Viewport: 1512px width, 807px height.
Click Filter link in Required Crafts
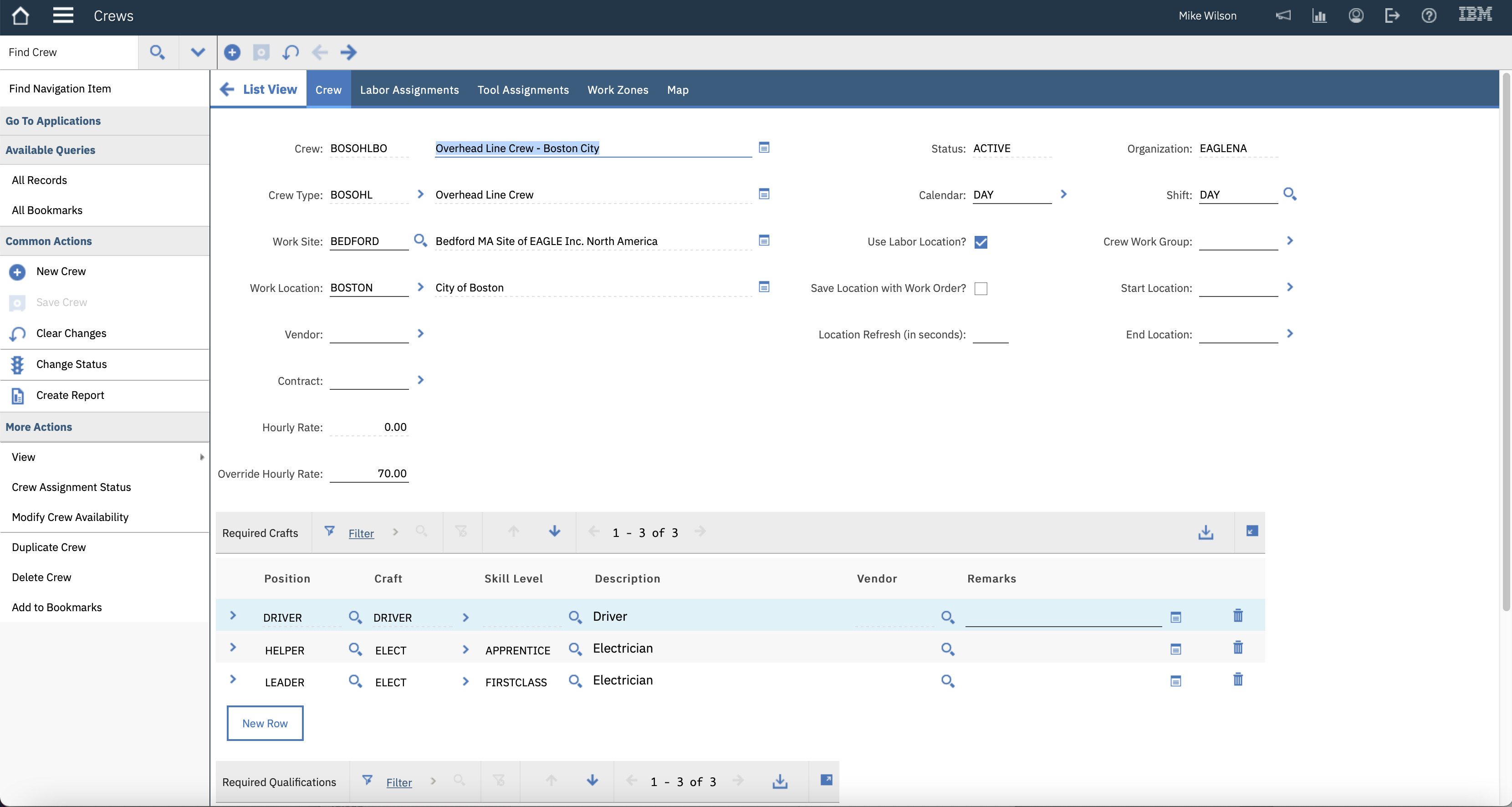(361, 533)
